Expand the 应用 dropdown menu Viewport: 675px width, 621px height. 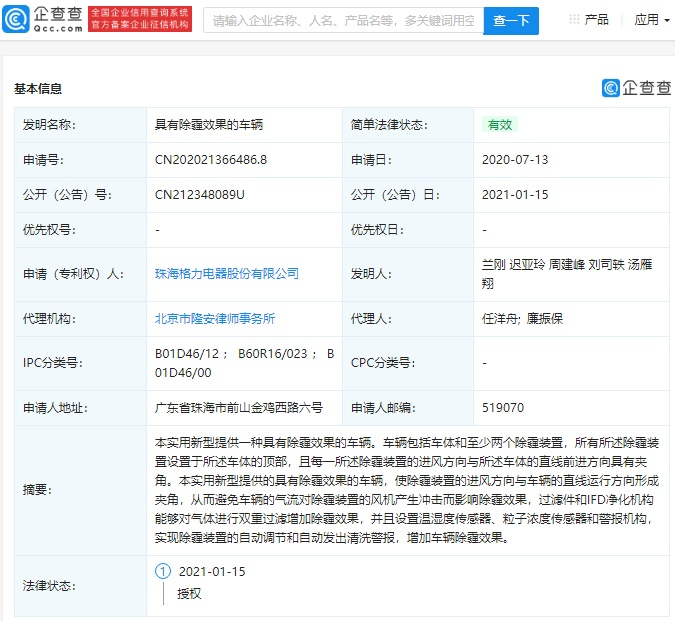[x=652, y=20]
